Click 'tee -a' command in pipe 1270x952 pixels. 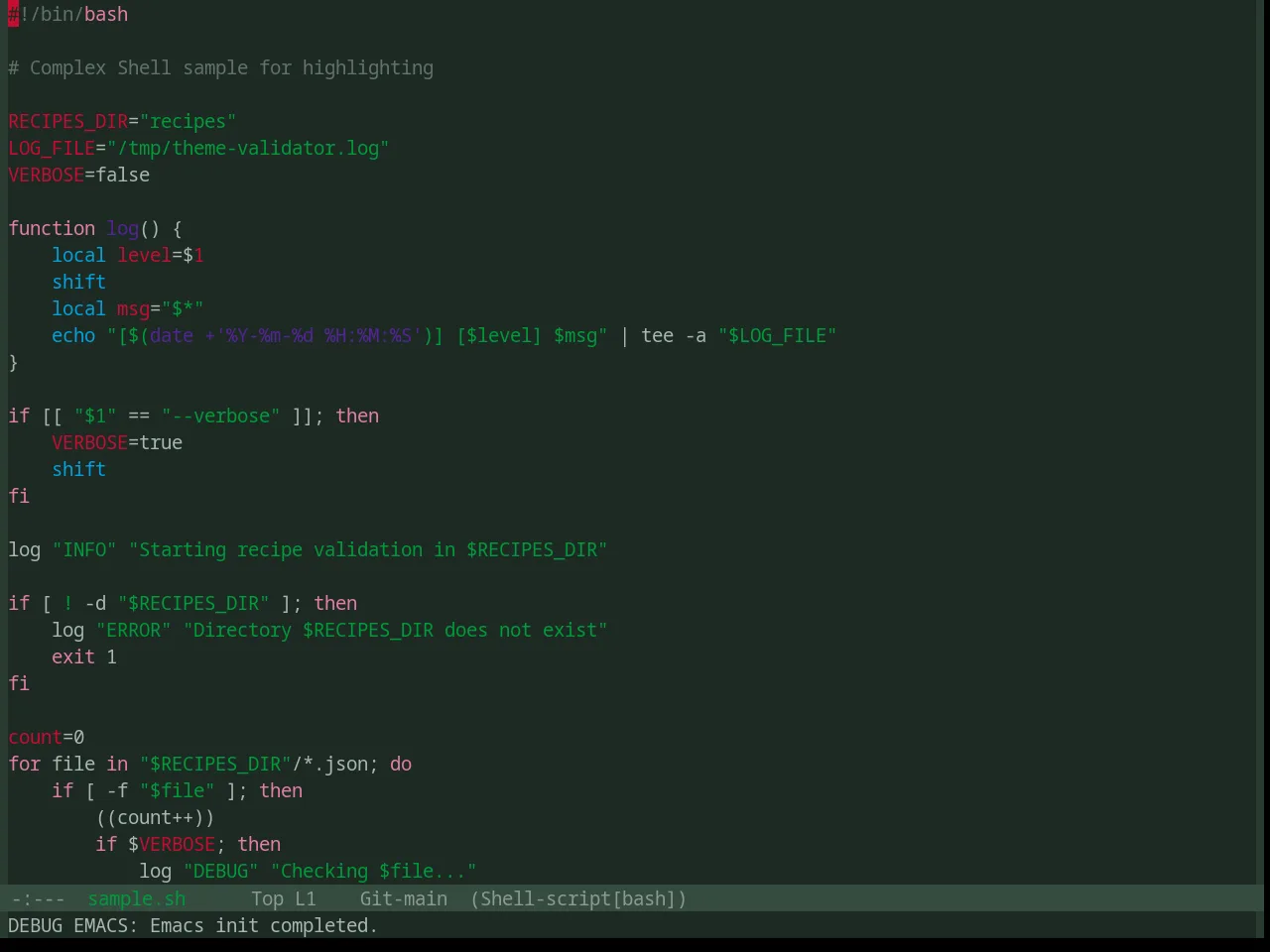674,336
